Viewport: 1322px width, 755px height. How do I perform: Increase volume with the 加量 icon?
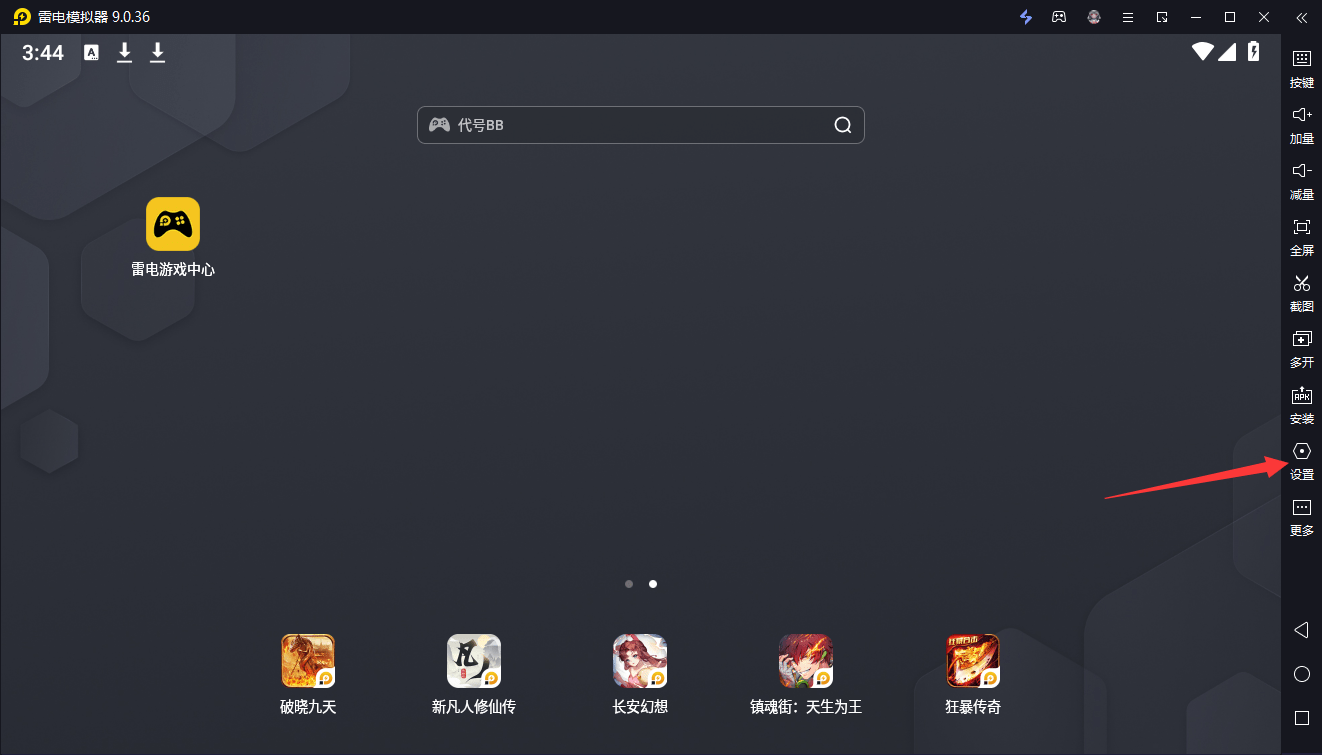[1301, 122]
